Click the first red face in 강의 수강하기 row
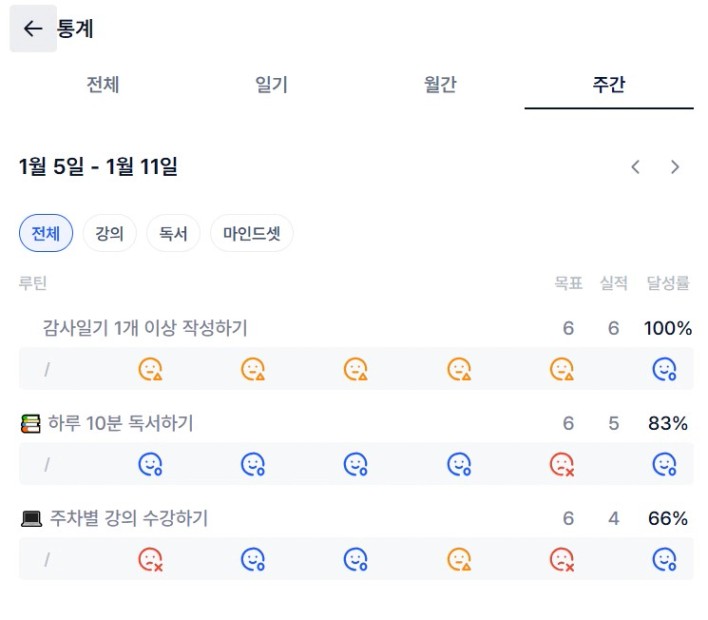The width and height of the screenshot is (708, 620). point(150,559)
